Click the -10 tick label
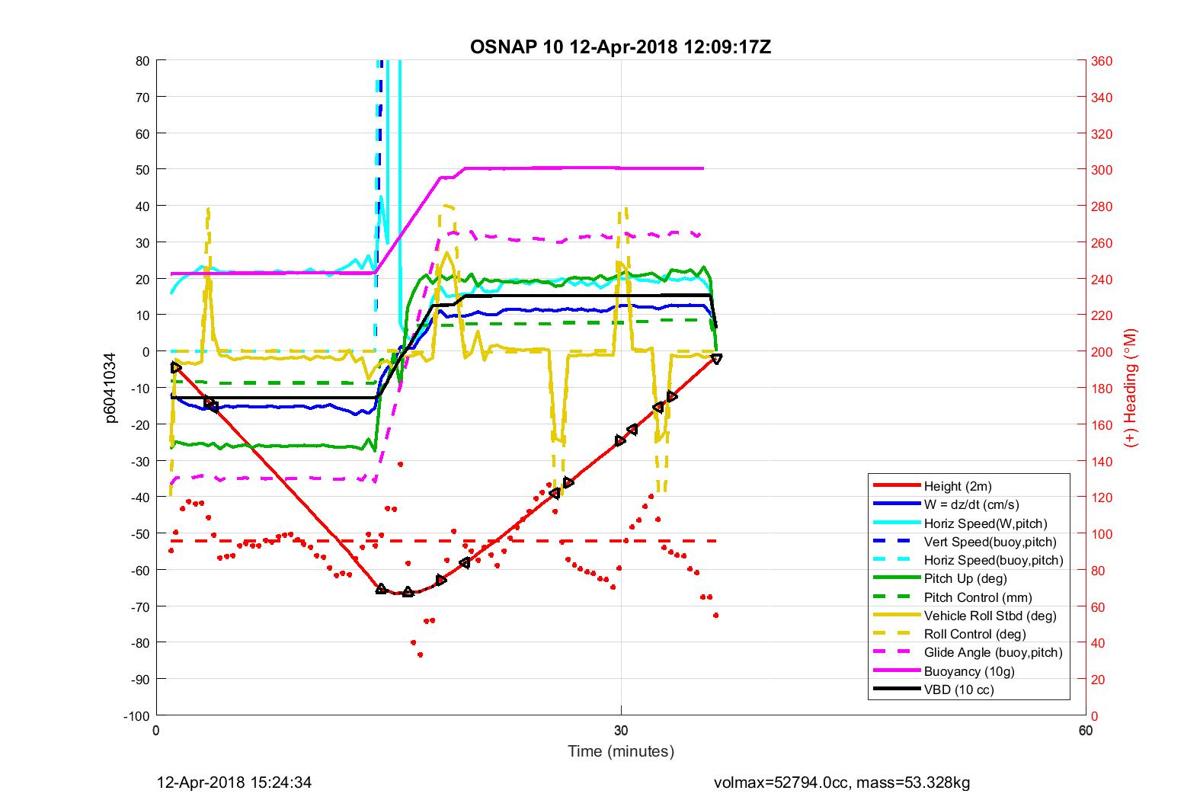 click(x=139, y=388)
